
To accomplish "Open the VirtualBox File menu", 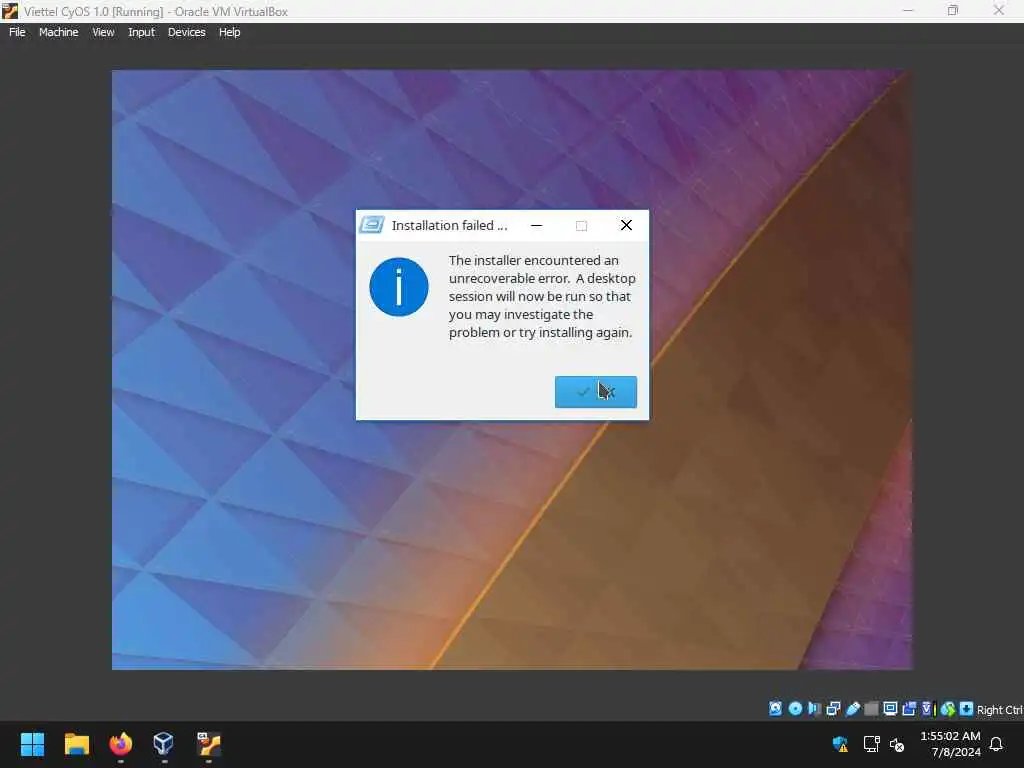I will pos(17,32).
